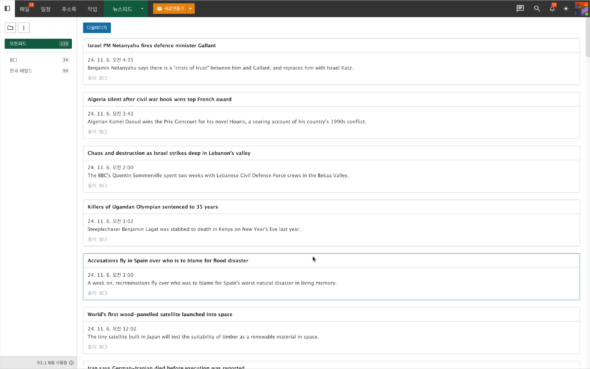Expand the 뉴스피드 tab dropdown arrow
The height and width of the screenshot is (369, 590).
pyautogui.click(x=142, y=8)
